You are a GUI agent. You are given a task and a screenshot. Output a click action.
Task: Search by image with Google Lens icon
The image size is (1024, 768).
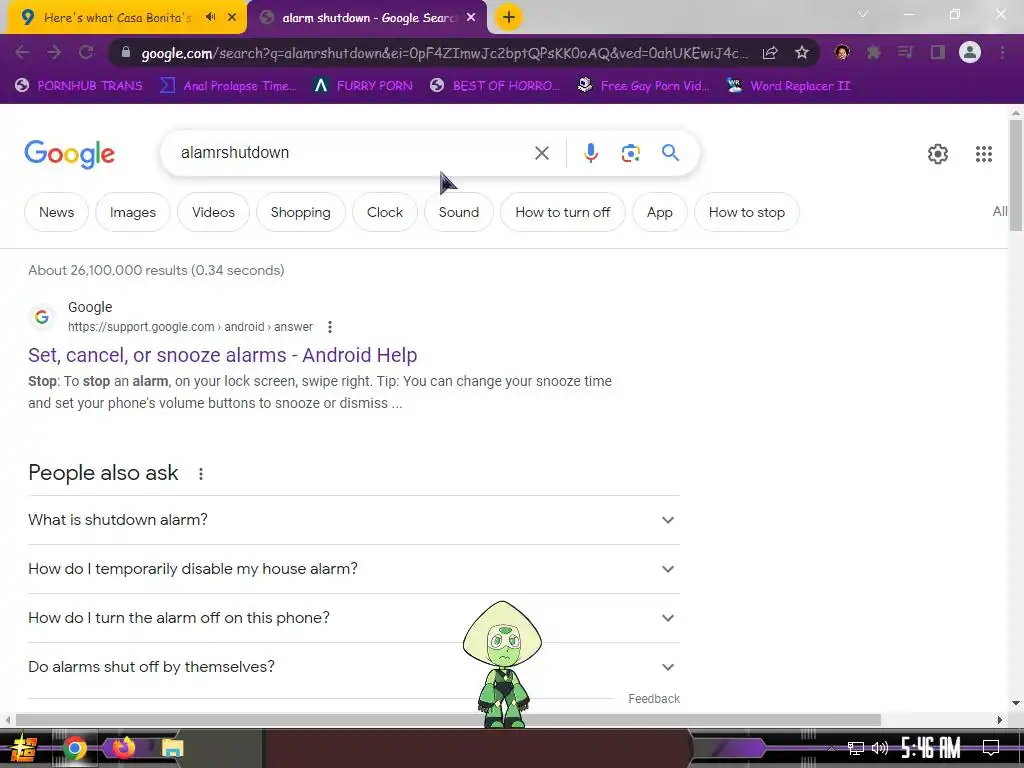(x=630, y=153)
